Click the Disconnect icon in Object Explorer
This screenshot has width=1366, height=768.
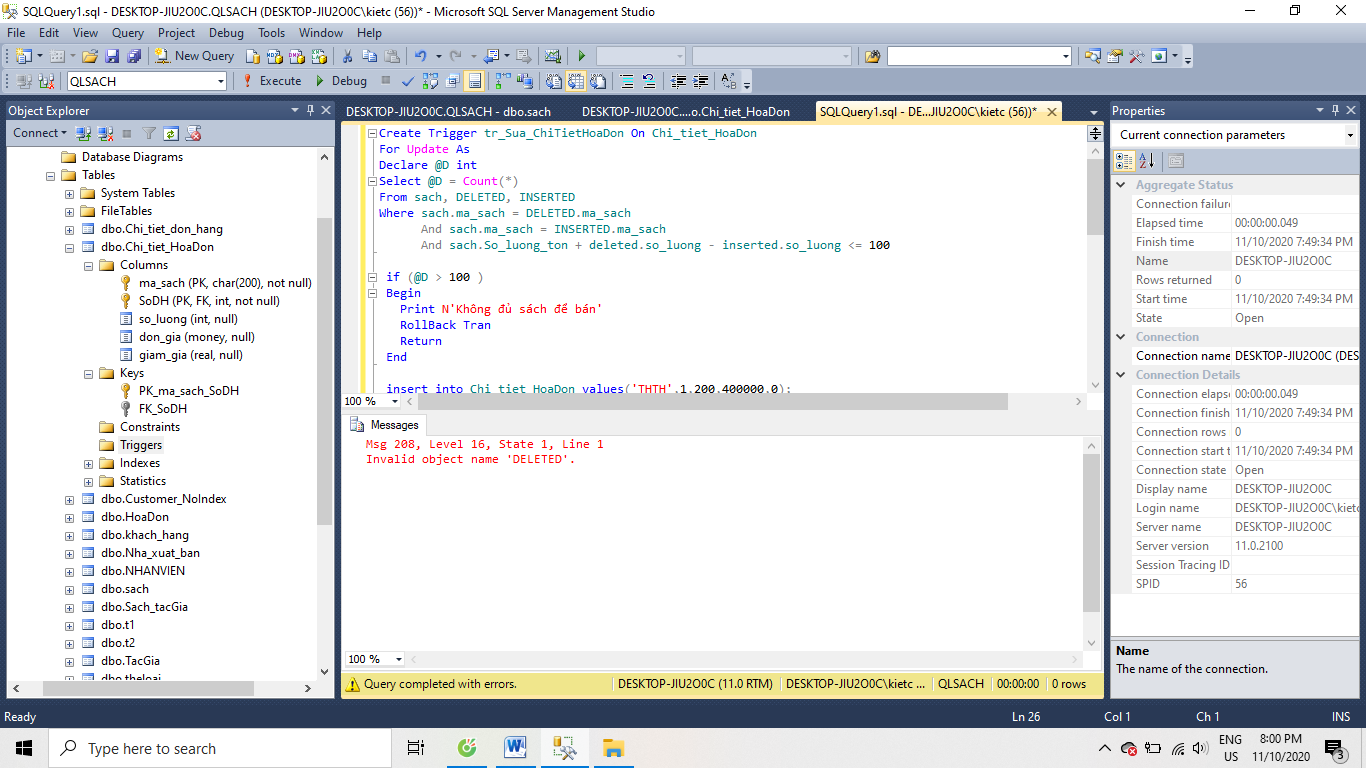point(104,133)
